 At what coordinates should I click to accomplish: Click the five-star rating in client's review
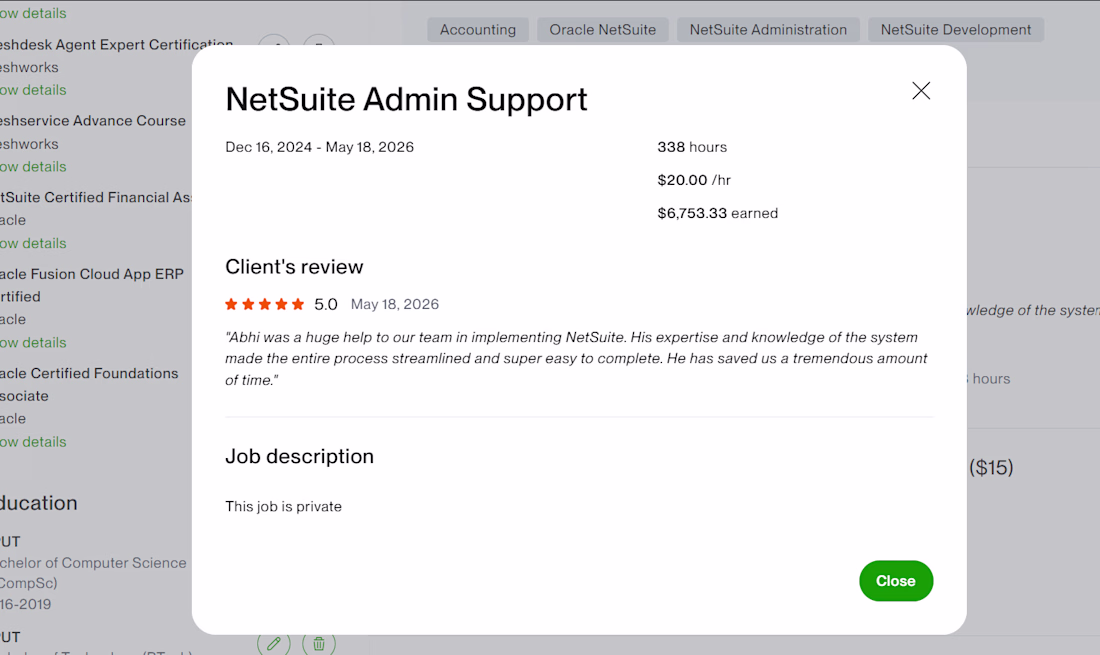point(264,304)
